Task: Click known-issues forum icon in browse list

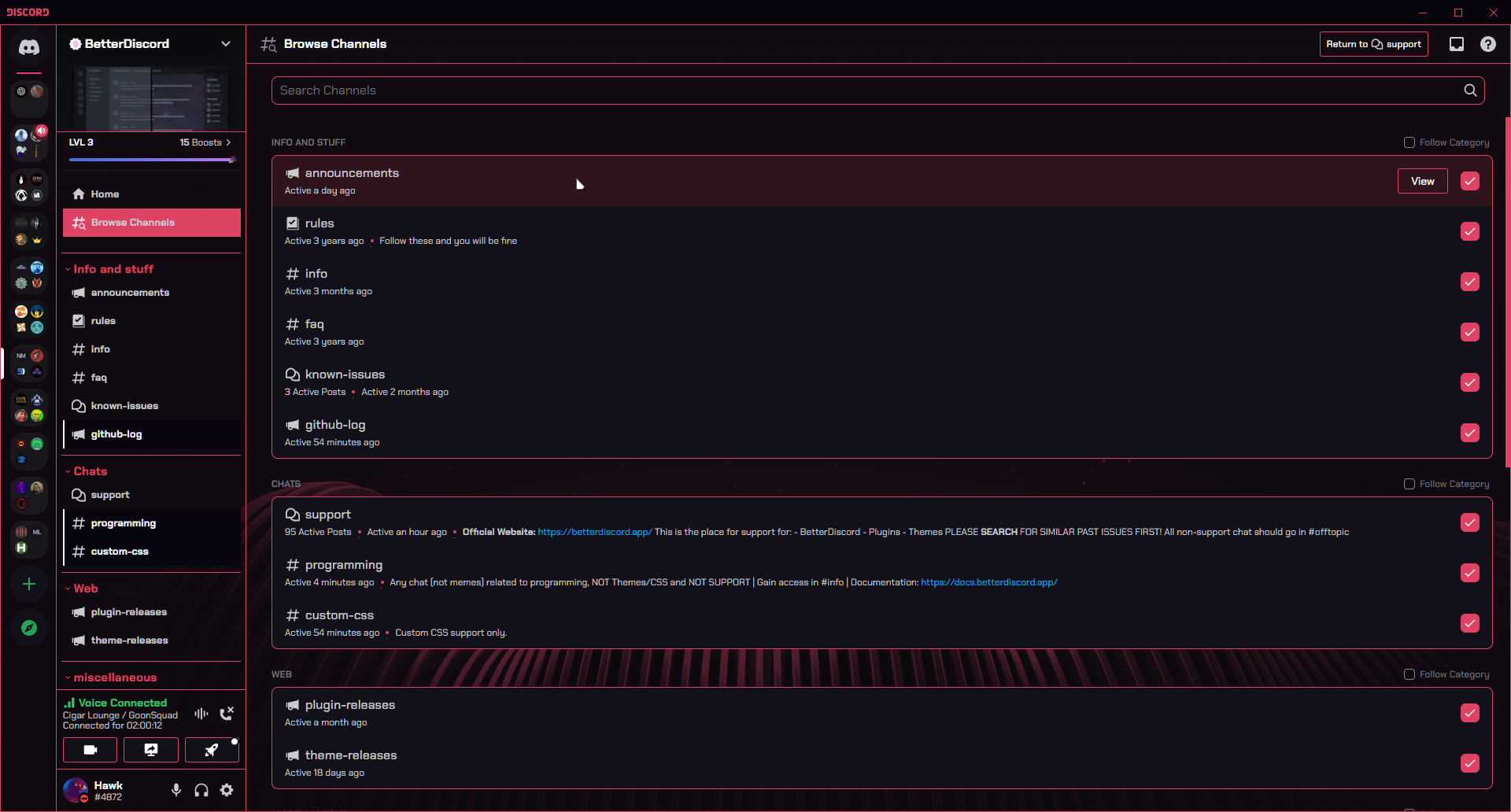Action: click(x=293, y=375)
